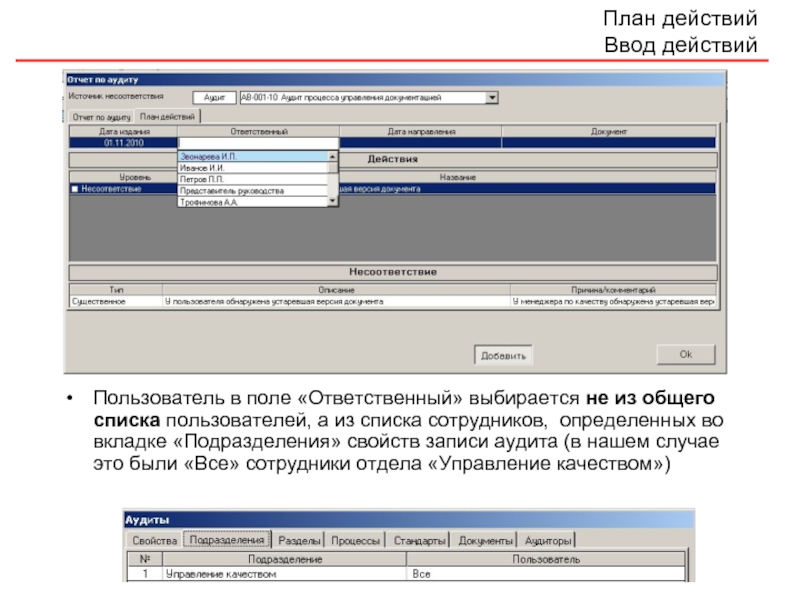Viewport: 800px width, 600px height.
Task: Open the Свойства tab in Аудиты
Action: click(x=154, y=540)
